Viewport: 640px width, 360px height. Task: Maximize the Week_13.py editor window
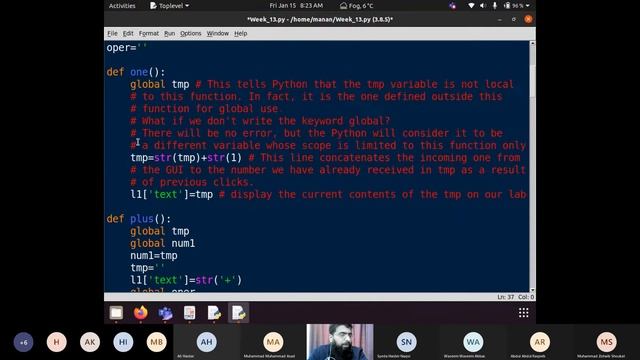[x=513, y=19]
